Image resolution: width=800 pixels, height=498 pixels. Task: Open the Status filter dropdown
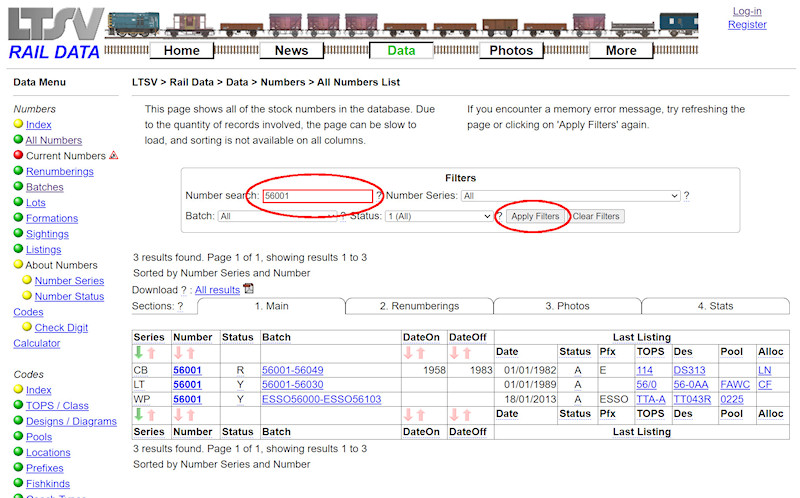point(438,216)
